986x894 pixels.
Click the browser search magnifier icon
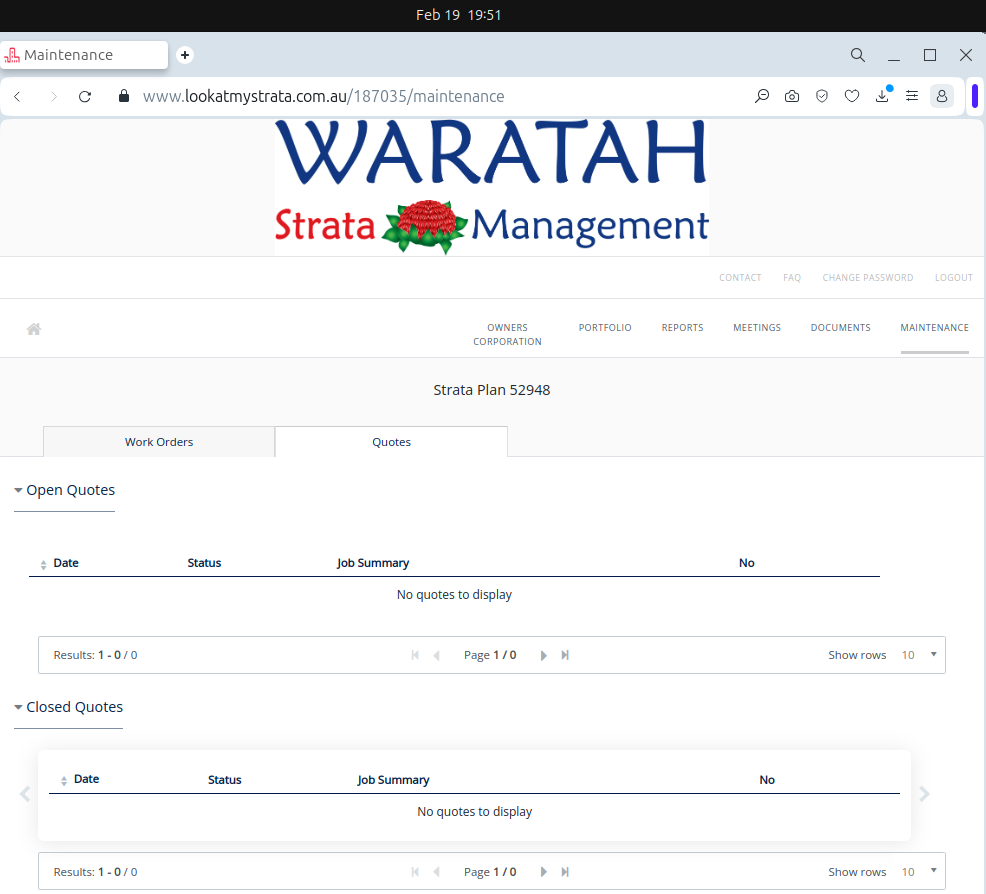858,55
